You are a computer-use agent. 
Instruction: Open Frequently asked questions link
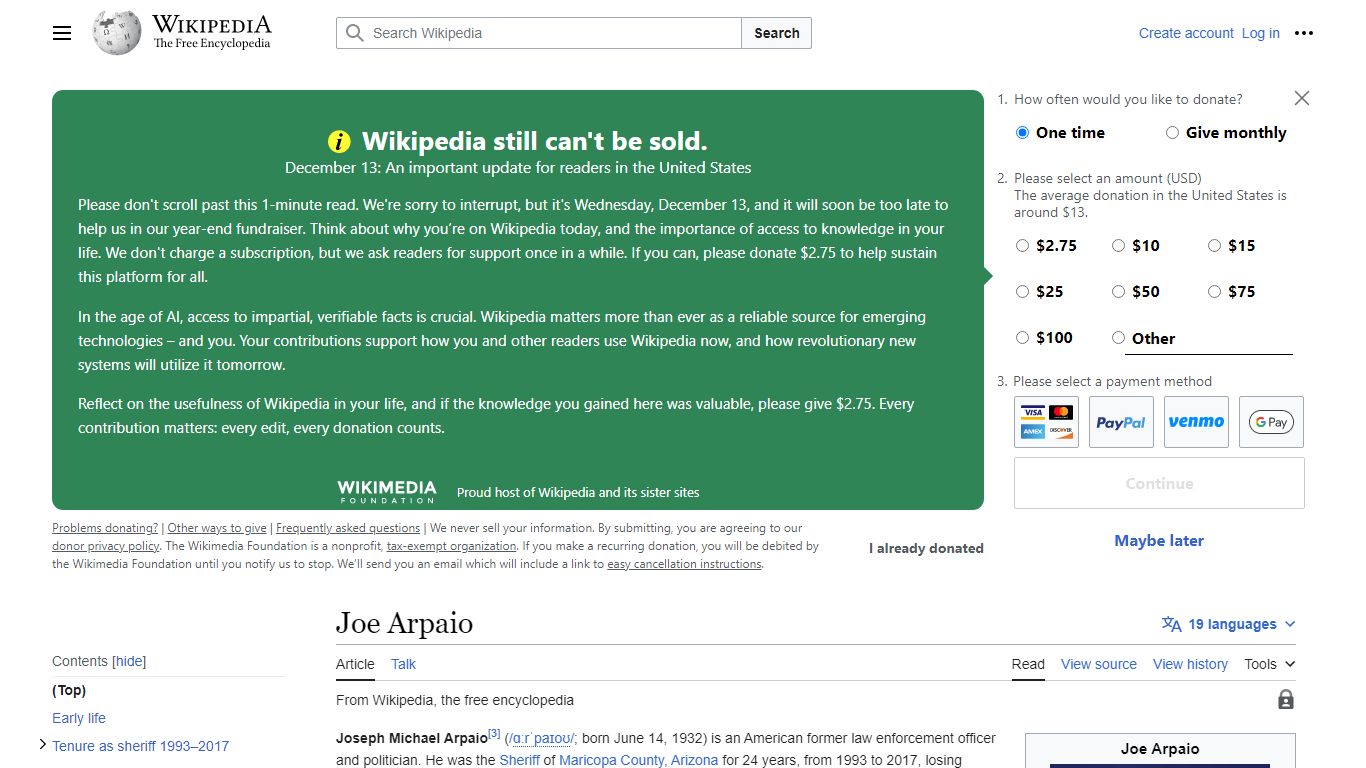[x=348, y=528]
